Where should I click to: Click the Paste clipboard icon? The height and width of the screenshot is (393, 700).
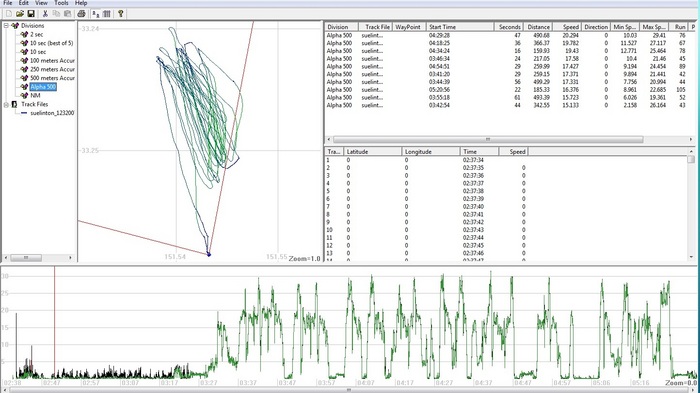tap(67, 14)
